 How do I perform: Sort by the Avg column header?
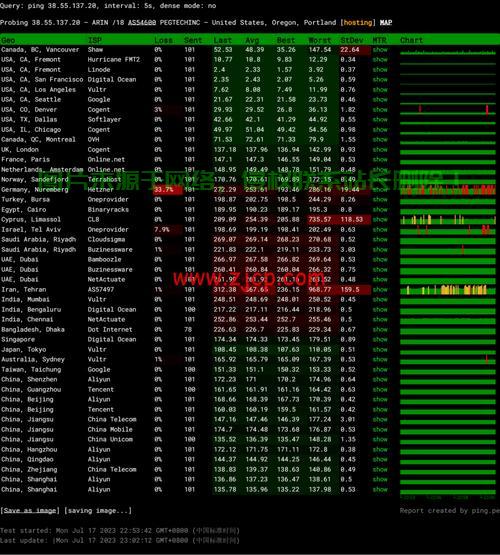252,40
